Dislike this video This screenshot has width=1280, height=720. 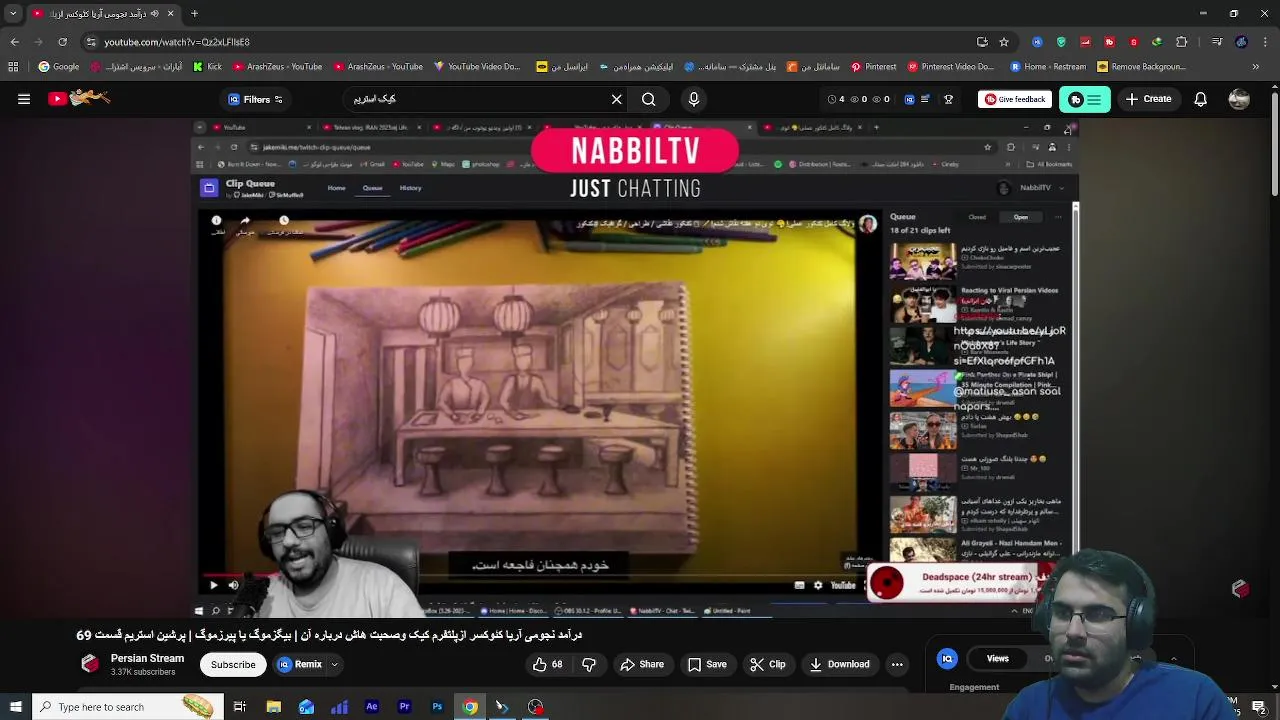[589, 664]
